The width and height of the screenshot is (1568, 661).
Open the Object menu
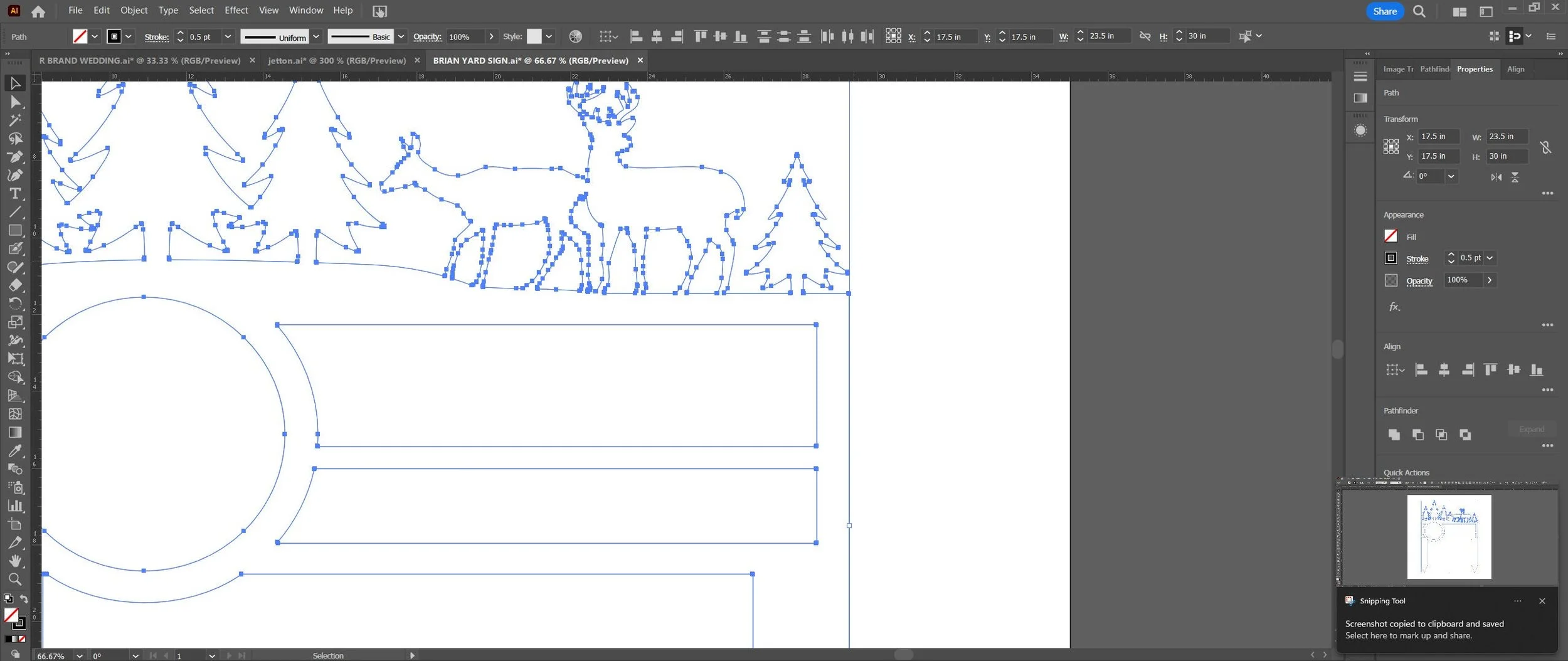tap(134, 10)
